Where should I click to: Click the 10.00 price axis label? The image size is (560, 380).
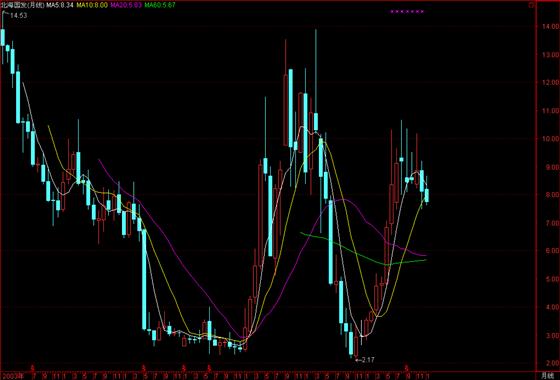(x=550, y=139)
